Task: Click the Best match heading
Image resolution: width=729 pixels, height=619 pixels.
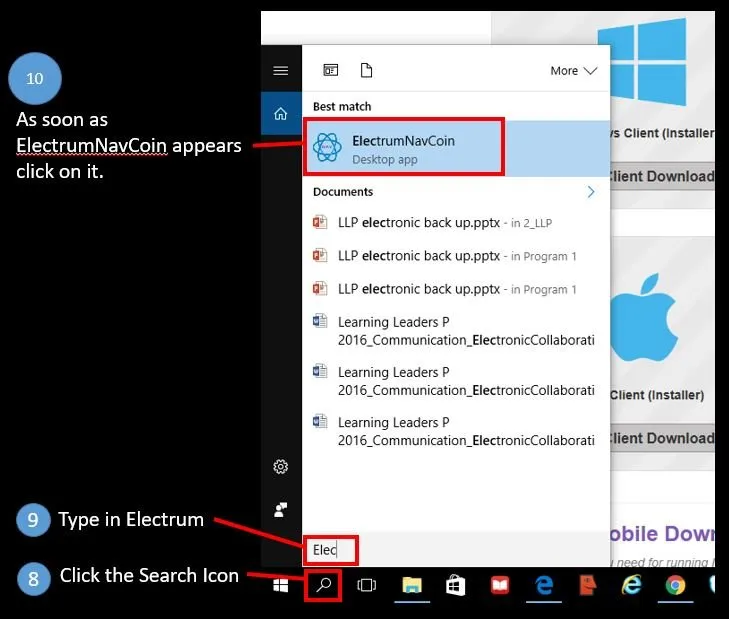Action: (342, 106)
